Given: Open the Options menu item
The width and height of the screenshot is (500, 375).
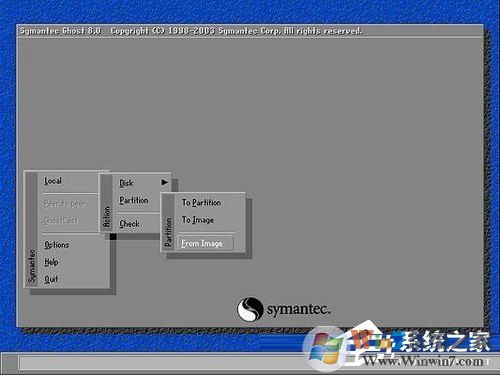Looking at the screenshot, I should (x=57, y=245).
